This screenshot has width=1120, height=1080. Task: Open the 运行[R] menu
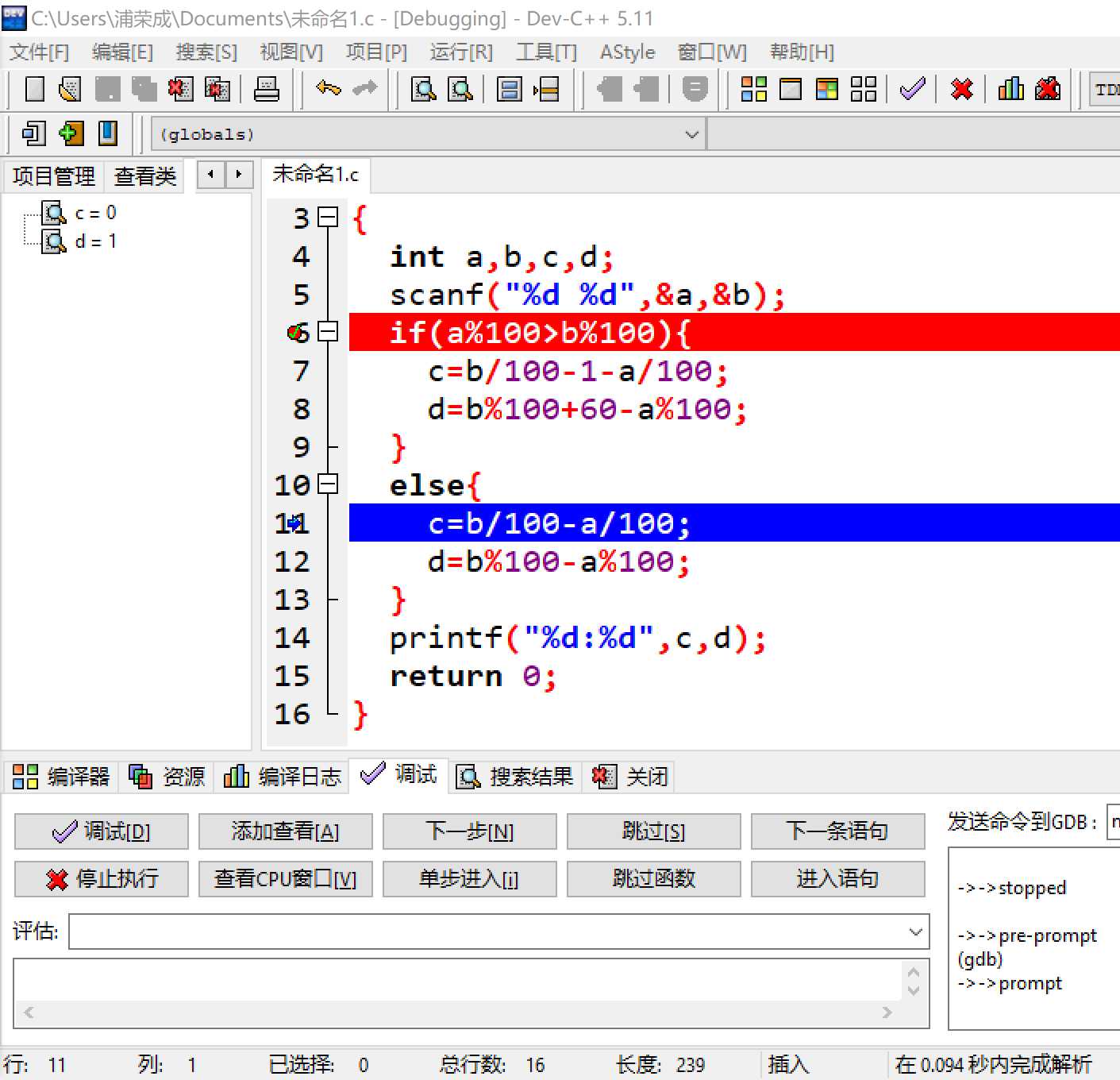click(x=461, y=52)
